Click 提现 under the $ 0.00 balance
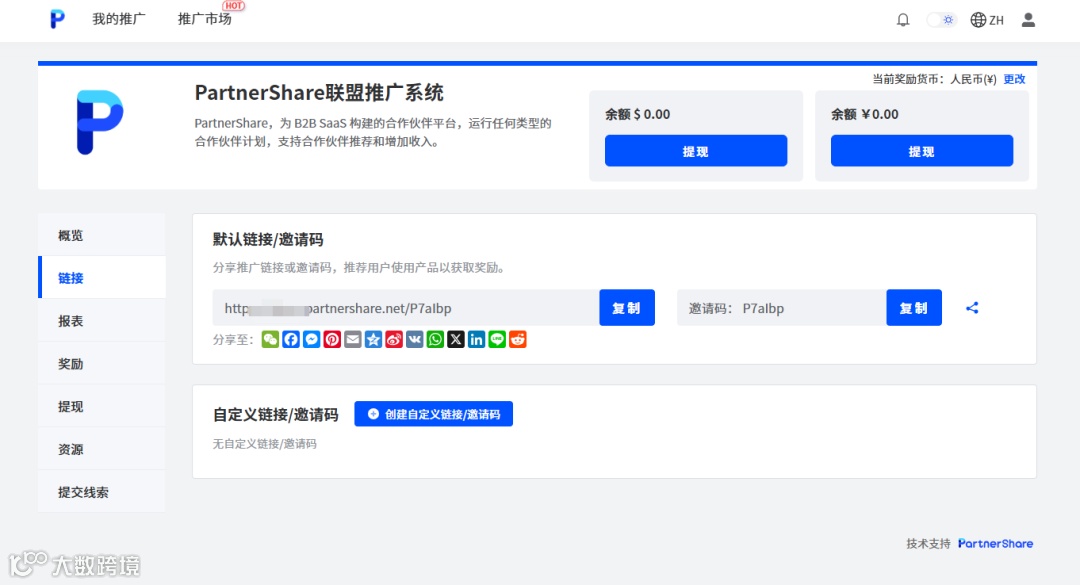This screenshot has width=1080, height=585. pos(696,151)
